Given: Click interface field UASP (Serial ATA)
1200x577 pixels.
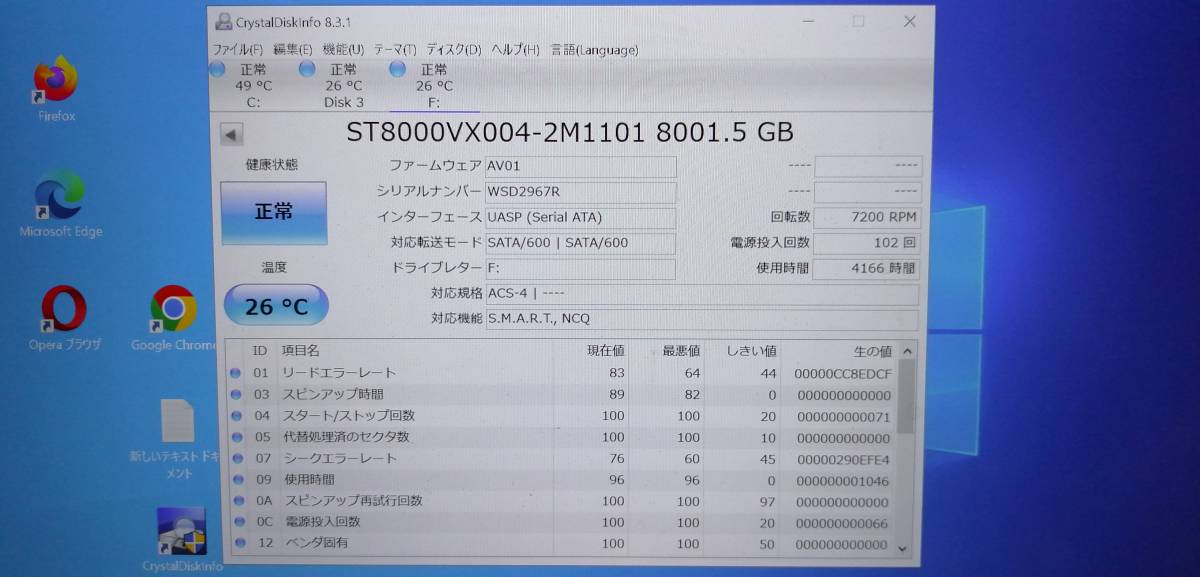Looking at the screenshot, I should pos(580,217).
